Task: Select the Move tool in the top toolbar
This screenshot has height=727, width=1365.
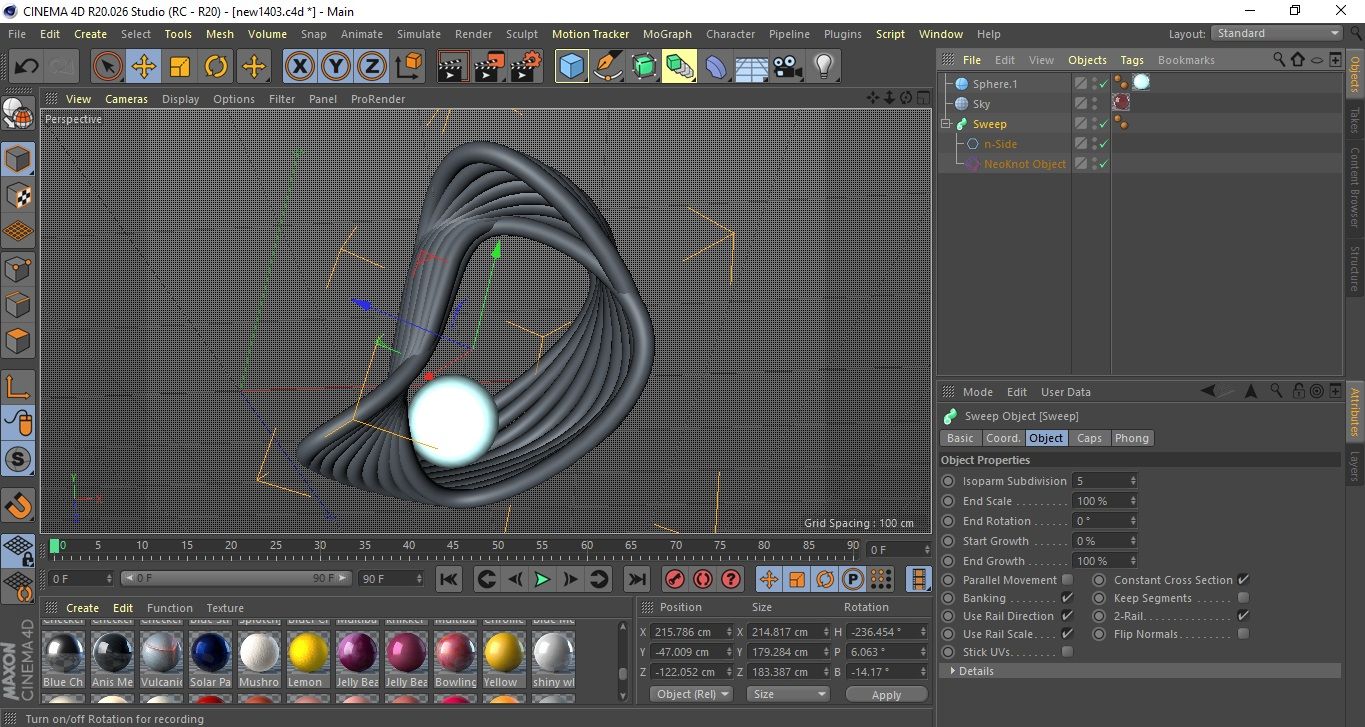Action: [144, 67]
